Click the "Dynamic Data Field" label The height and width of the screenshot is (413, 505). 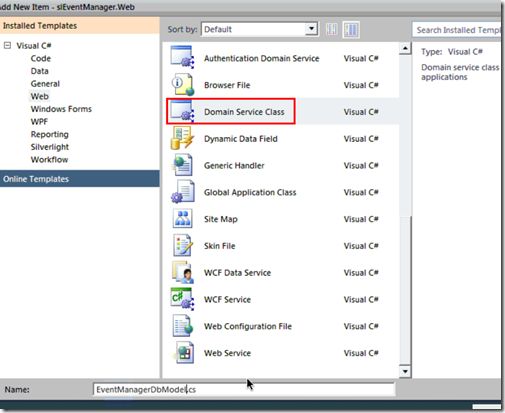point(241,139)
